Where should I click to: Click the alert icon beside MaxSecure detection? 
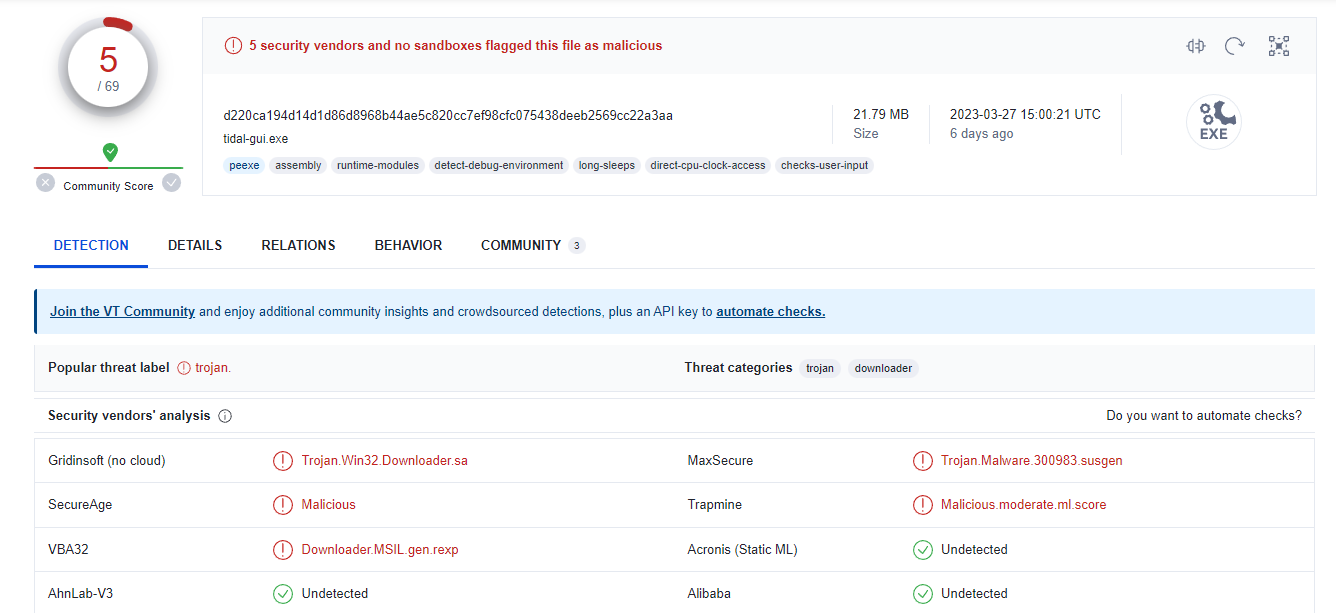[x=922, y=460]
